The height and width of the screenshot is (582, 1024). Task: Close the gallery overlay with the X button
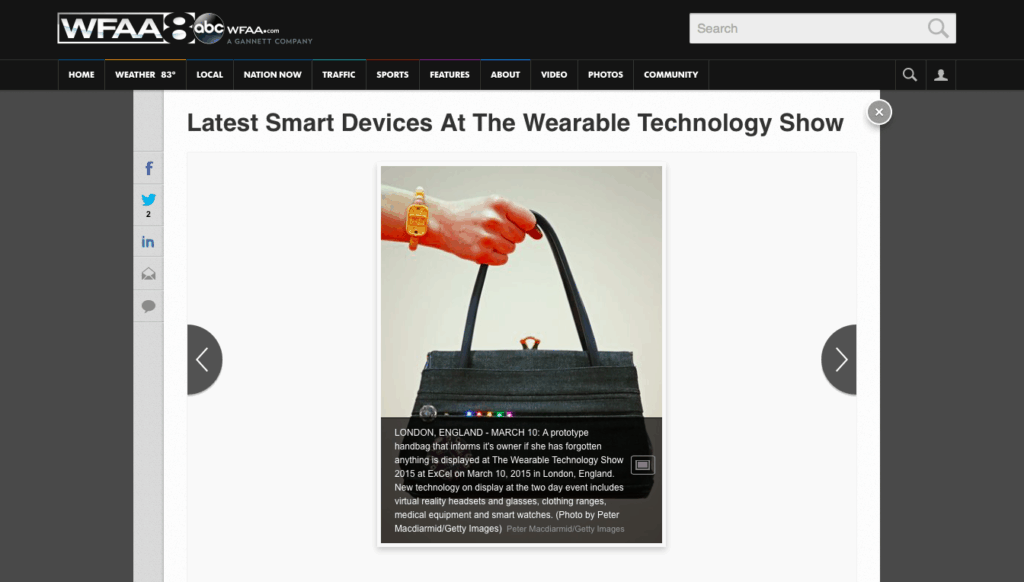[879, 112]
